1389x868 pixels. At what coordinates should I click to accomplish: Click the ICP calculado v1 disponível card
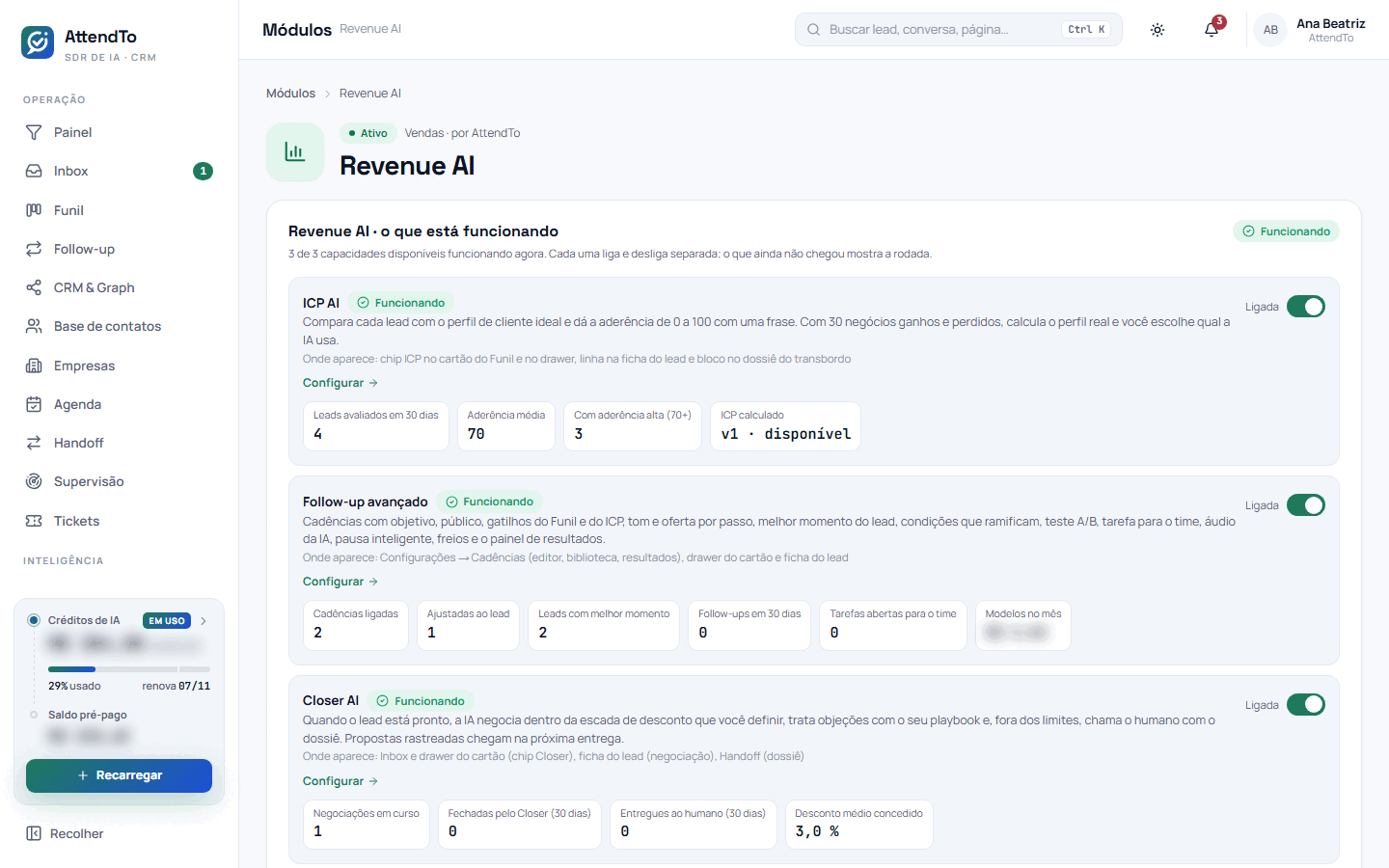coord(785,426)
